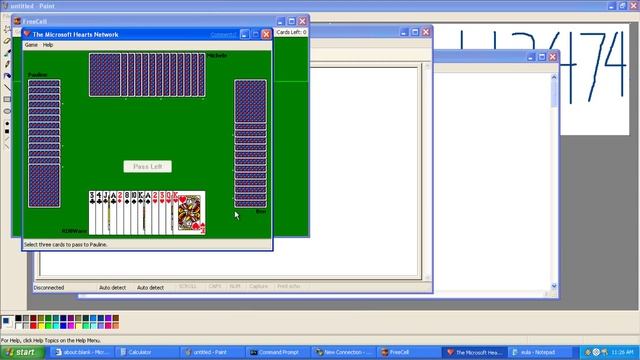Select Paint's Free-Form Select tool
This screenshot has height=360, width=640.
[7, 29]
